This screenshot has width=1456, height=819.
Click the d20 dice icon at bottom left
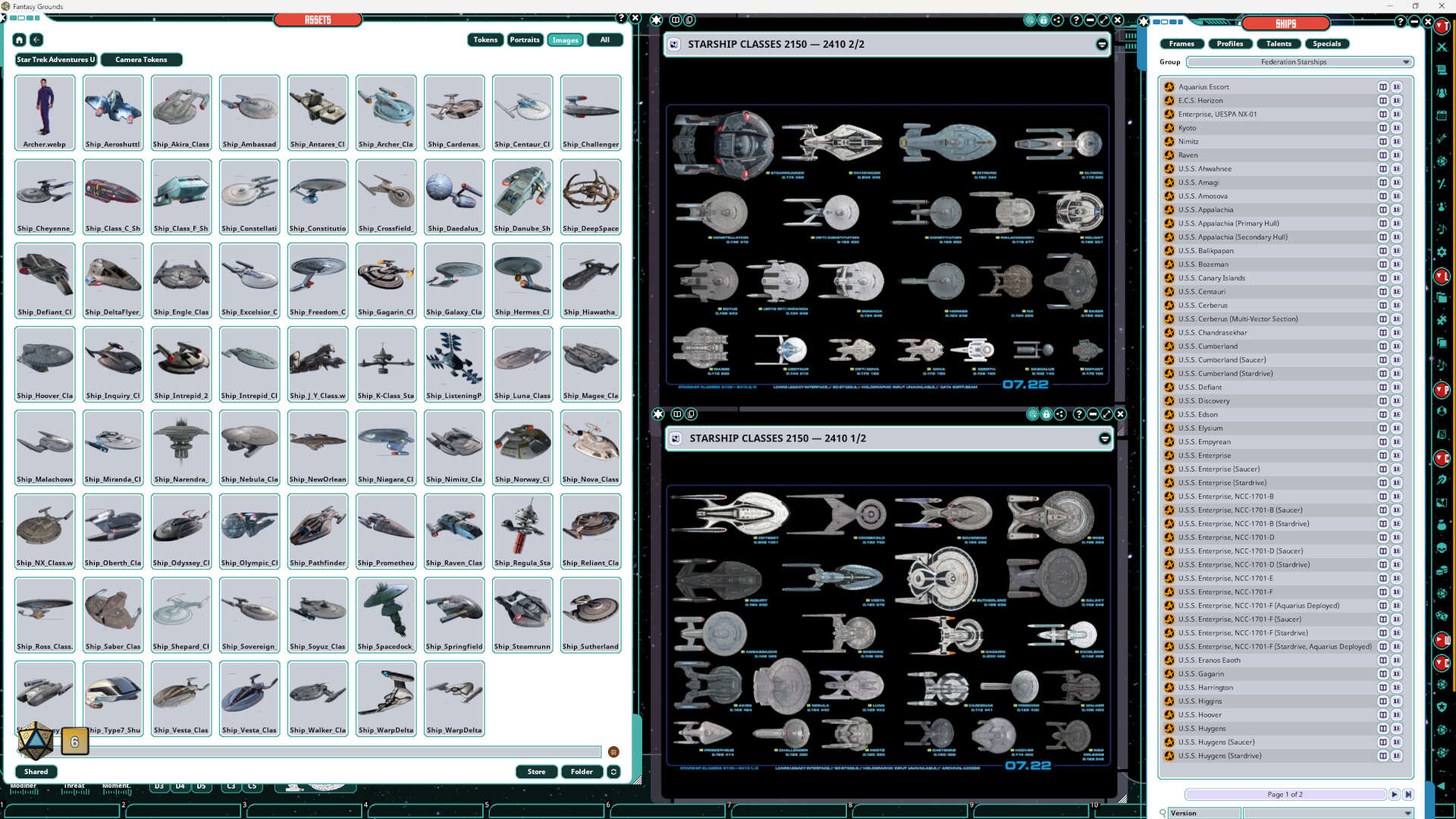point(34,739)
